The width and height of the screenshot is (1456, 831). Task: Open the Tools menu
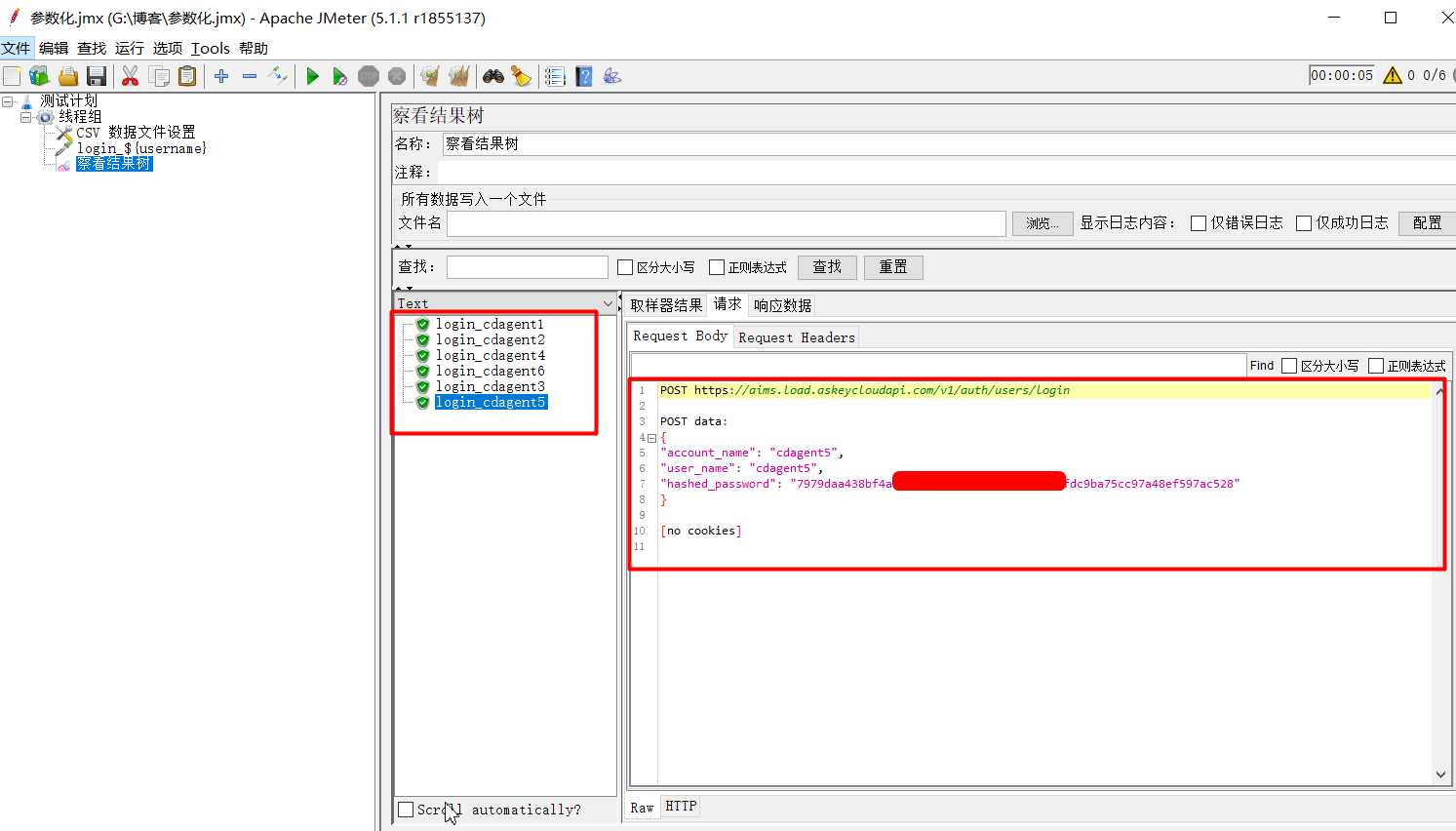(211, 48)
